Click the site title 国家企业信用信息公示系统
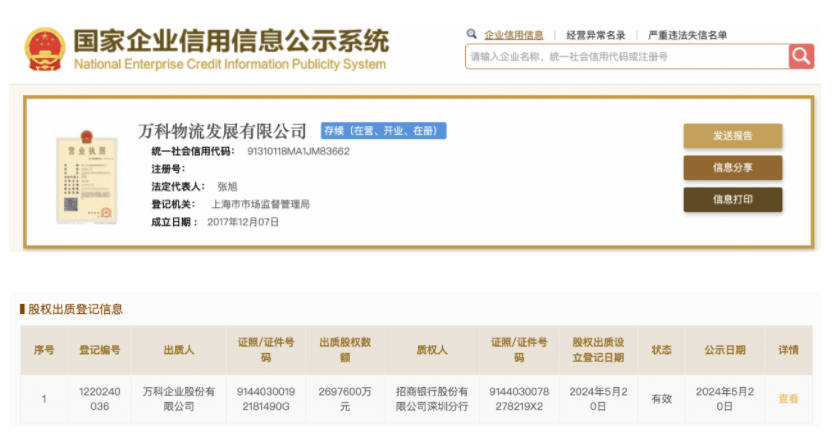This screenshot has width=836, height=439. coord(230,41)
